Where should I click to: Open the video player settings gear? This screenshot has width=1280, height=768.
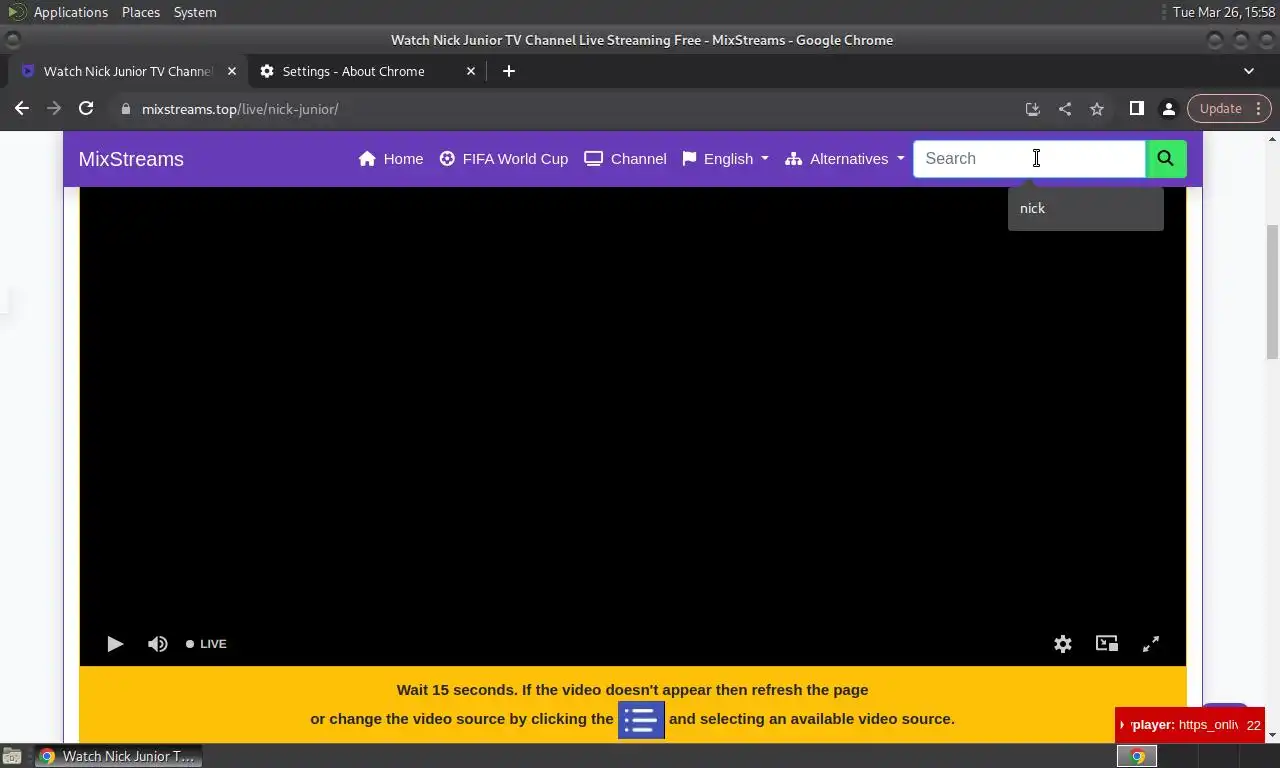point(1063,644)
